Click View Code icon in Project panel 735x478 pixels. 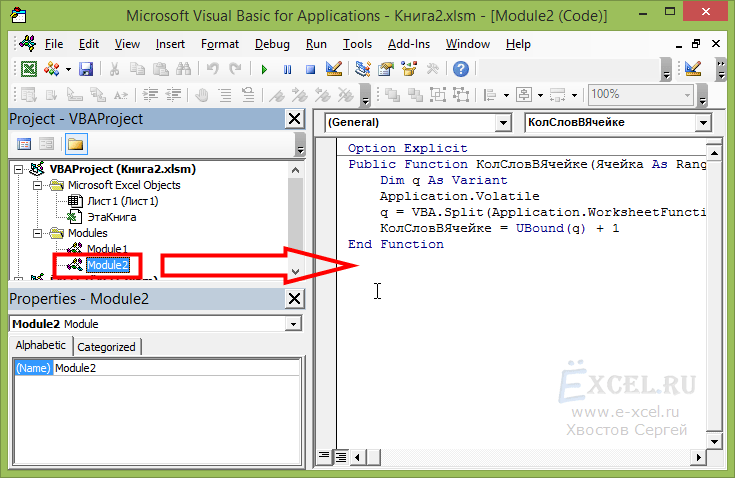[x=24, y=144]
